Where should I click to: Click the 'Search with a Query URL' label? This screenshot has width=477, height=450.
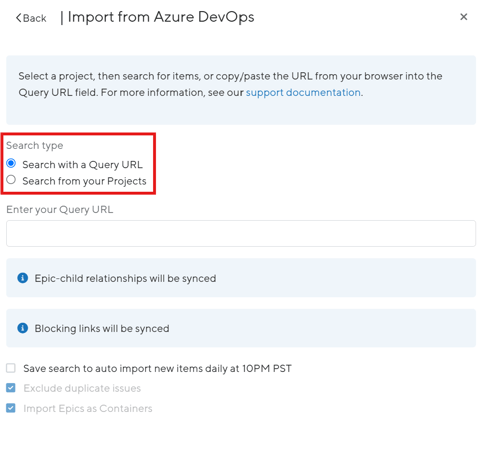[x=82, y=165]
